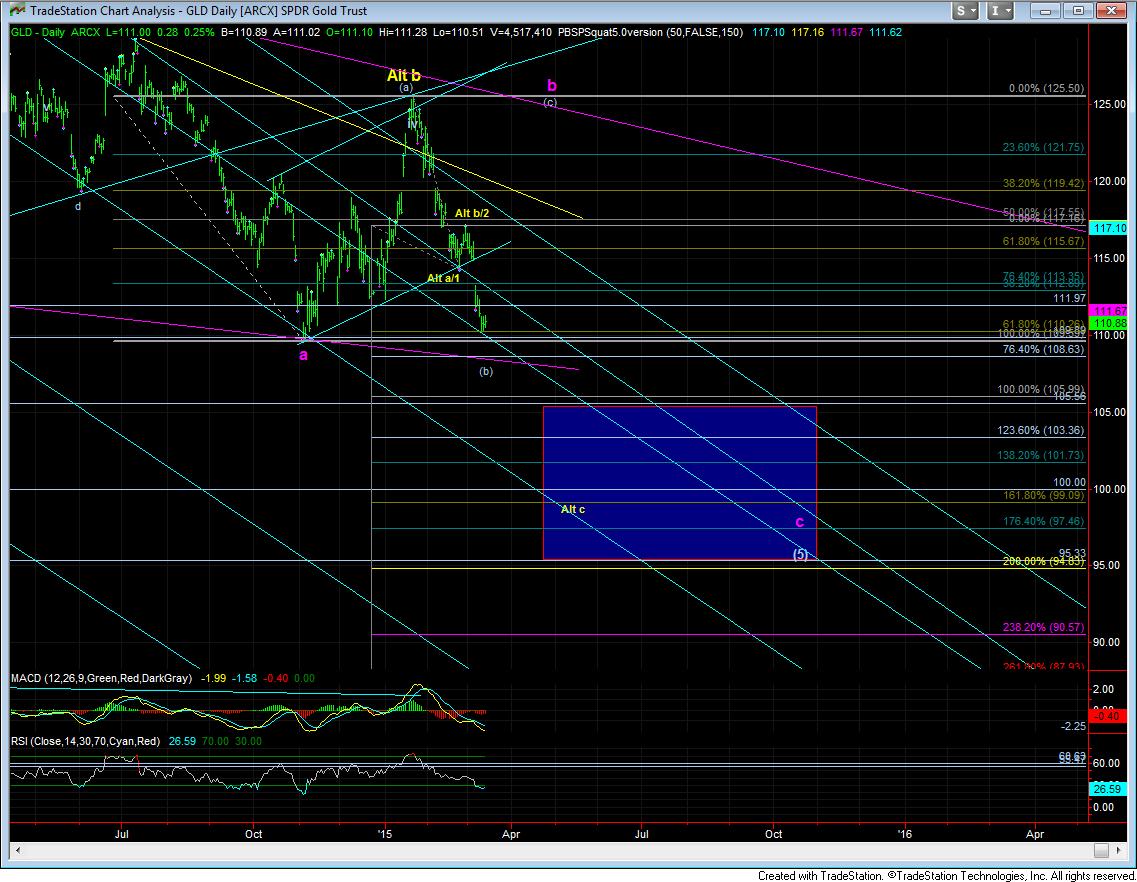The image size is (1137, 882).
Task: Click the yellow 'Alt b' wave label
Action: coord(402,75)
